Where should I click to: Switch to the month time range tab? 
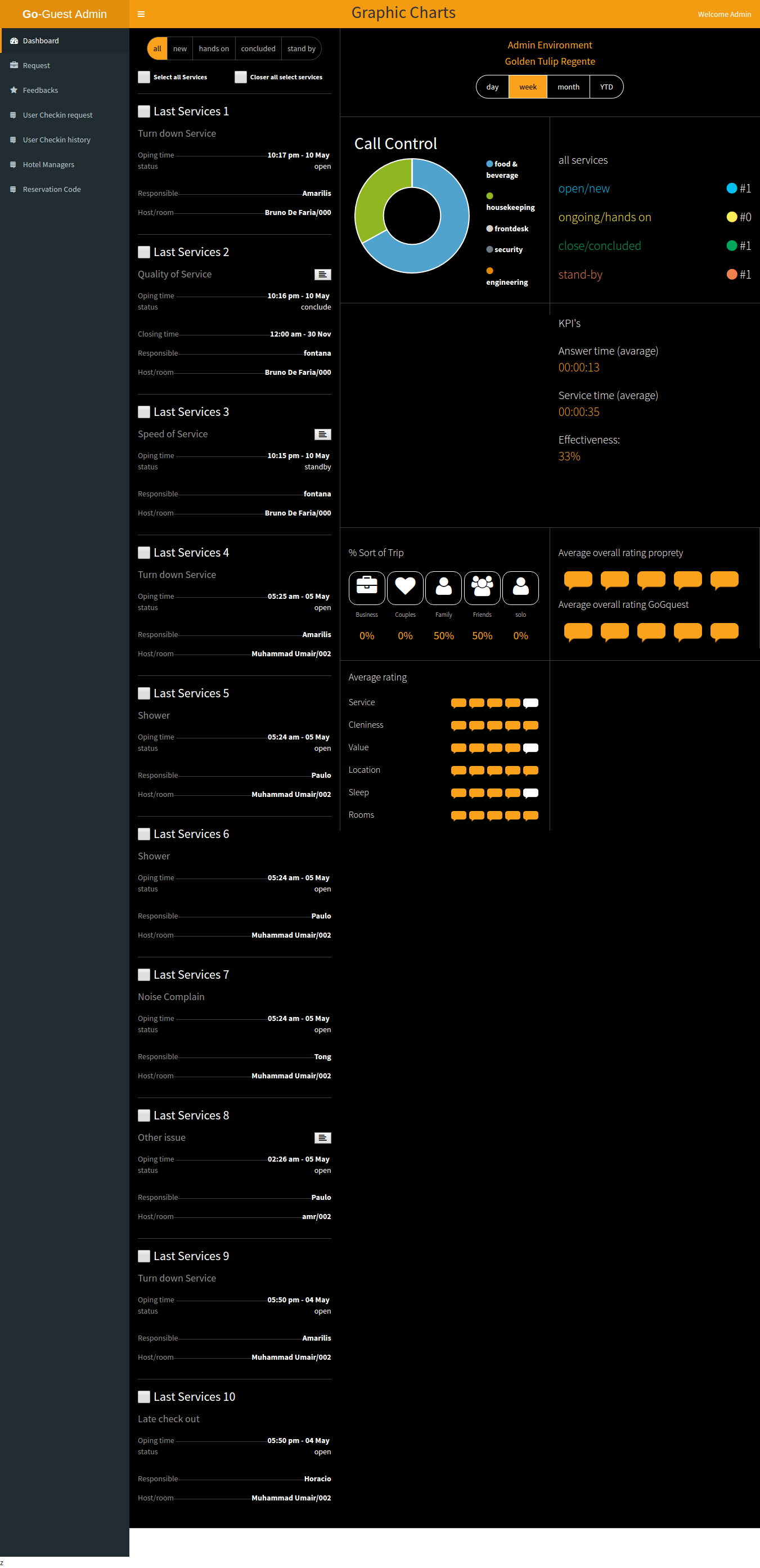click(568, 87)
